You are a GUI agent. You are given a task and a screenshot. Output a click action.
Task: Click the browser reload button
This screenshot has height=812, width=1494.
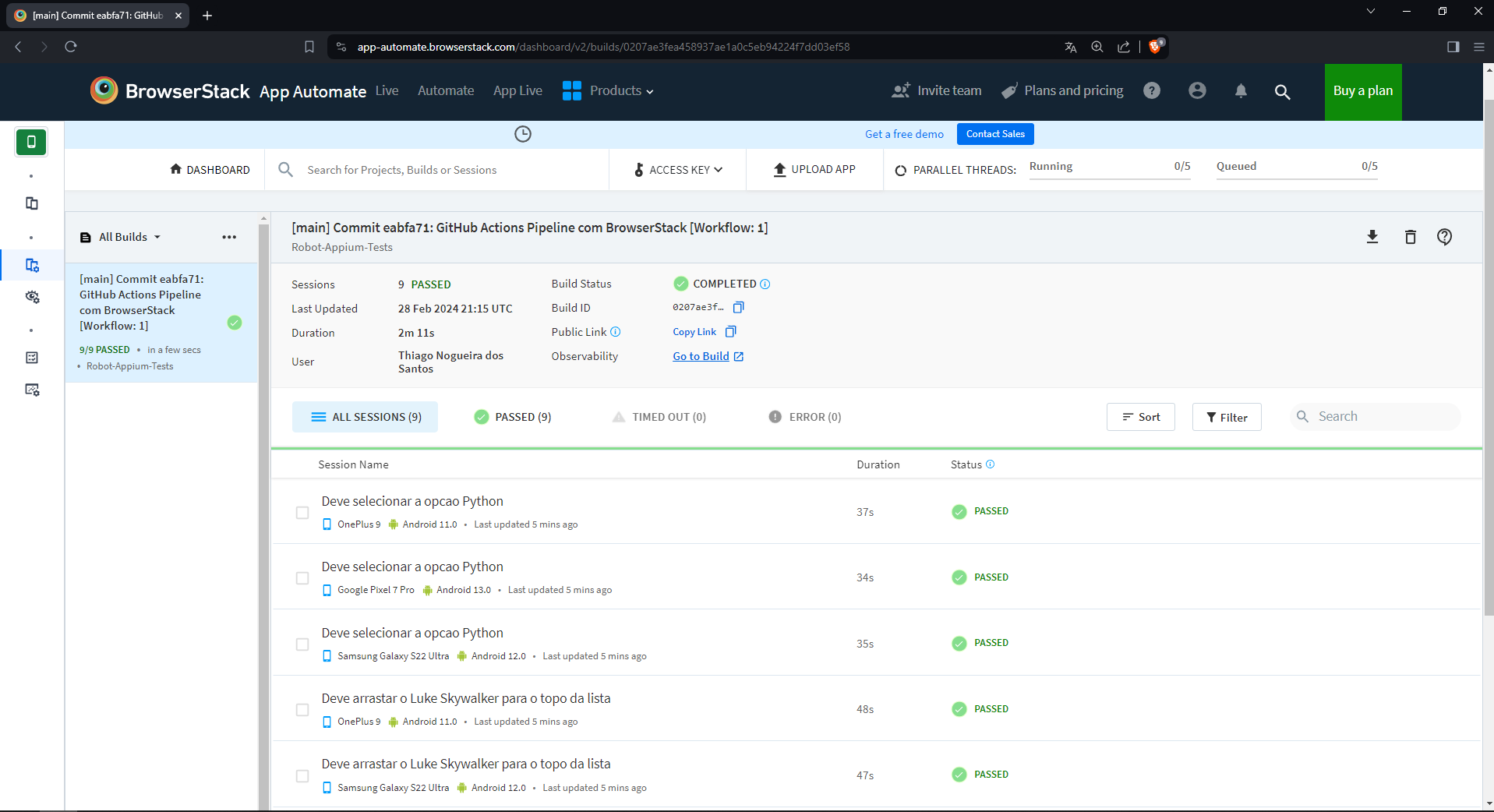(71, 47)
